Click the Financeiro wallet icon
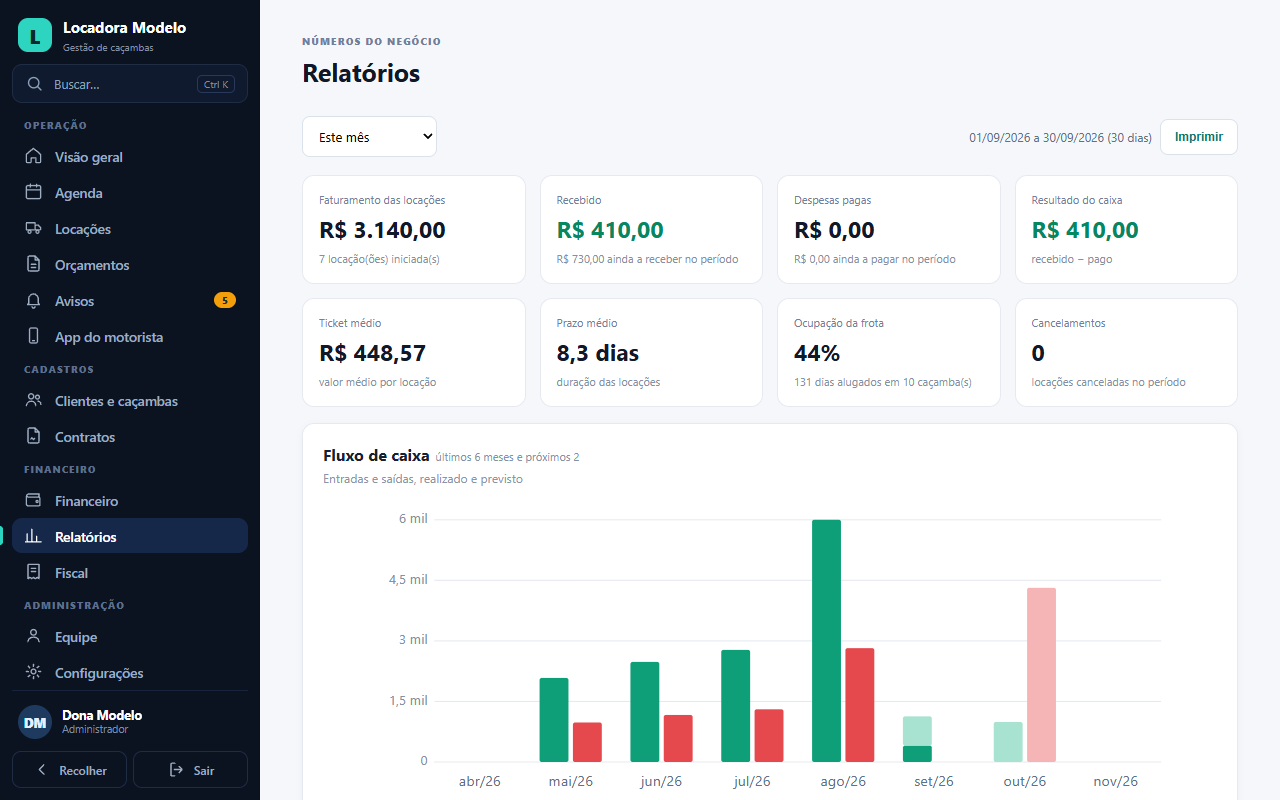Screen dimensions: 1280x800 point(34,501)
